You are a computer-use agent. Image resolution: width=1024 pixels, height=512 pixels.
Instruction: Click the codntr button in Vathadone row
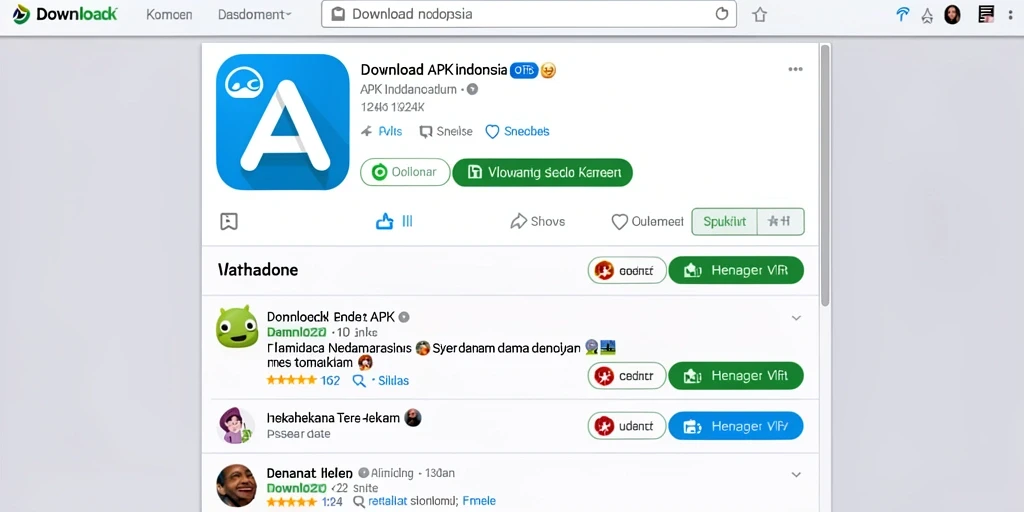(x=627, y=270)
